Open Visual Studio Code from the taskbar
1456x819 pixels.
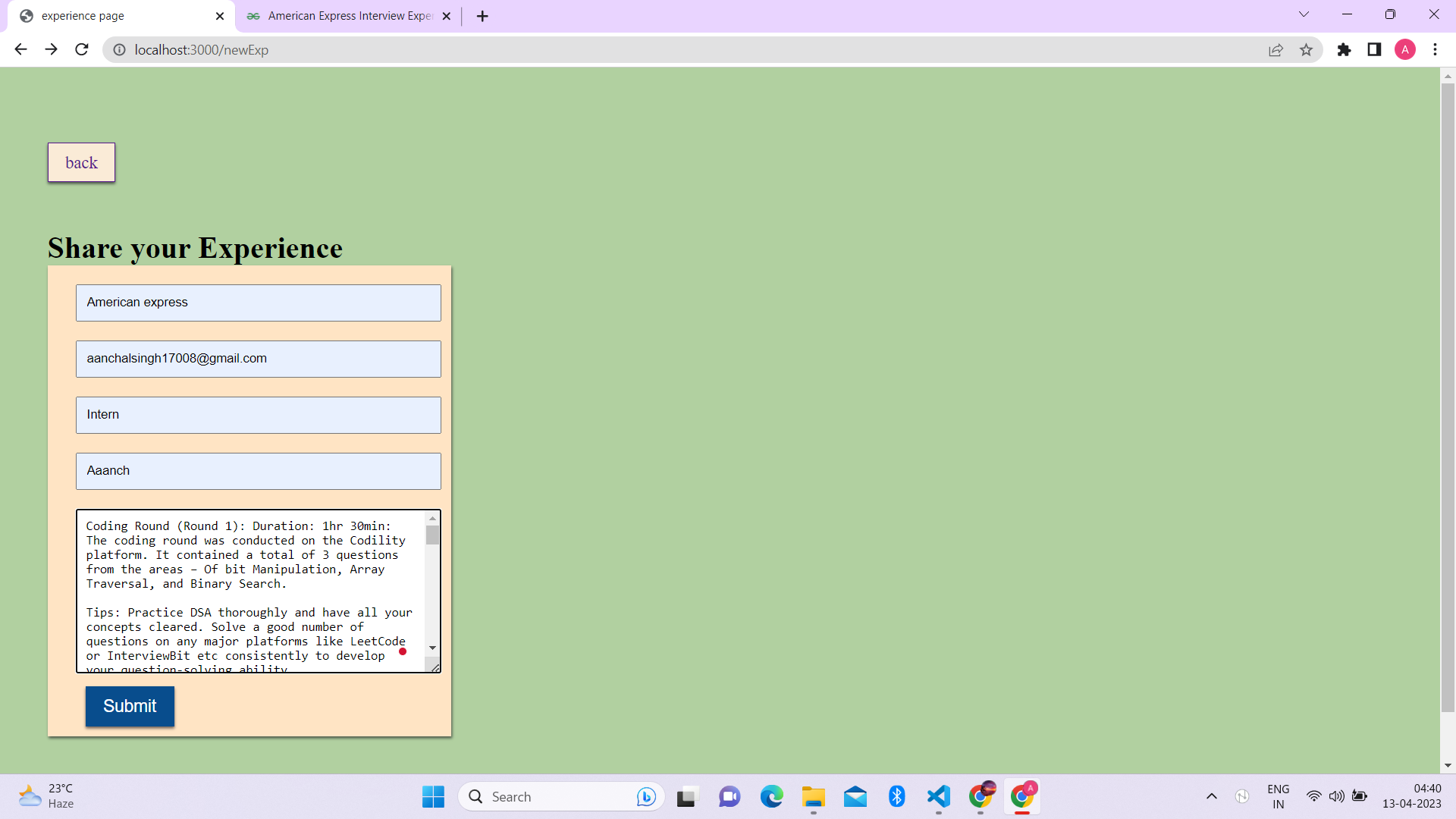coord(938,796)
